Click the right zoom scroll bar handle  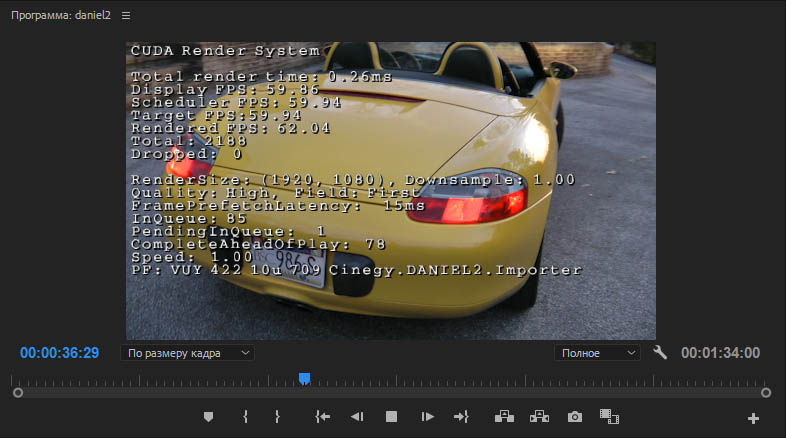pyautogui.click(x=765, y=393)
